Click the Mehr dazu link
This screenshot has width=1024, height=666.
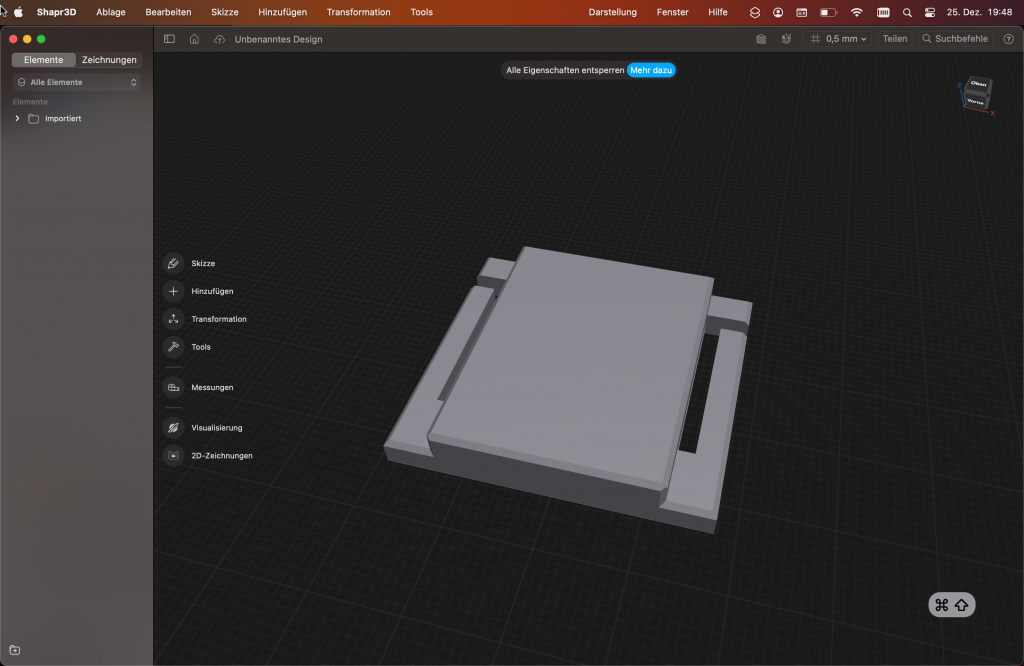[651, 70]
